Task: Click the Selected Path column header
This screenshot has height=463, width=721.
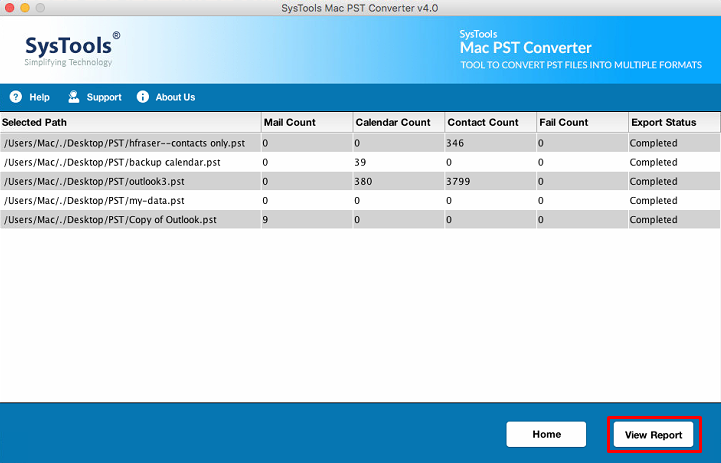Action: [131, 123]
